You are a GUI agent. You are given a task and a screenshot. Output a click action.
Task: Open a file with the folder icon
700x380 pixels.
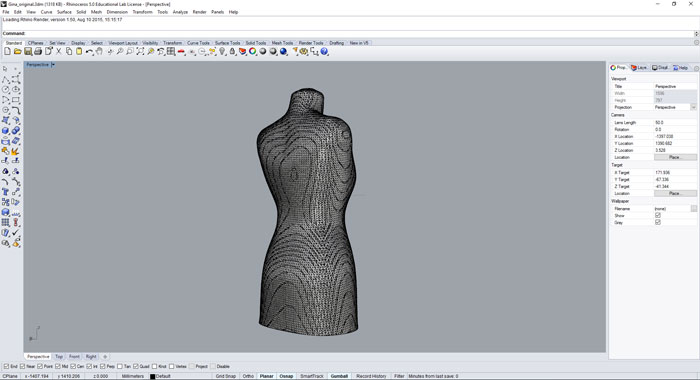pos(17,52)
